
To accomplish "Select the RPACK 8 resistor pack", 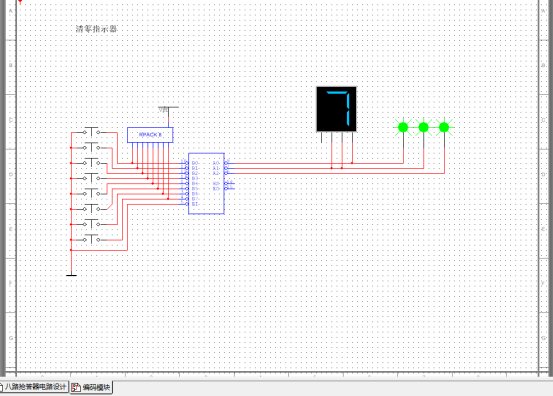I will click(150, 135).
